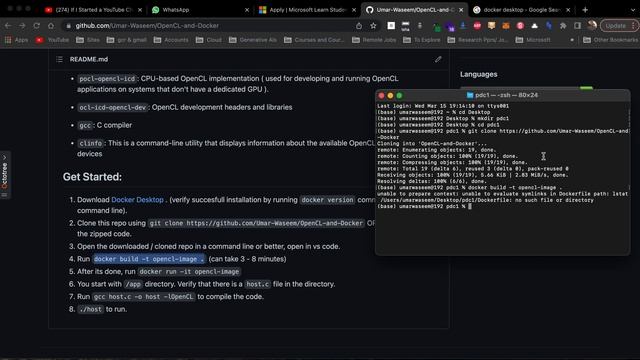Switch to Apply Microsoft Learn Student tab

click(308, 10)
